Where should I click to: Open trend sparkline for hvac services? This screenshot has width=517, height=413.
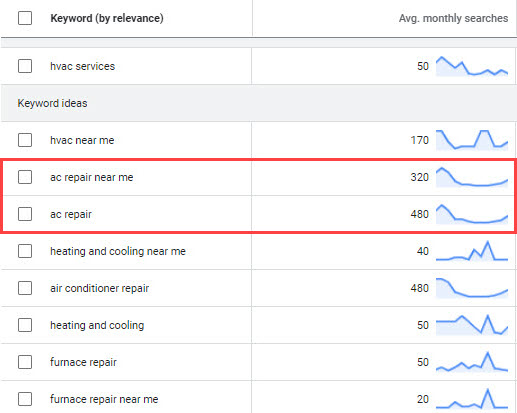pyautogui.click(x=472, y=66)
